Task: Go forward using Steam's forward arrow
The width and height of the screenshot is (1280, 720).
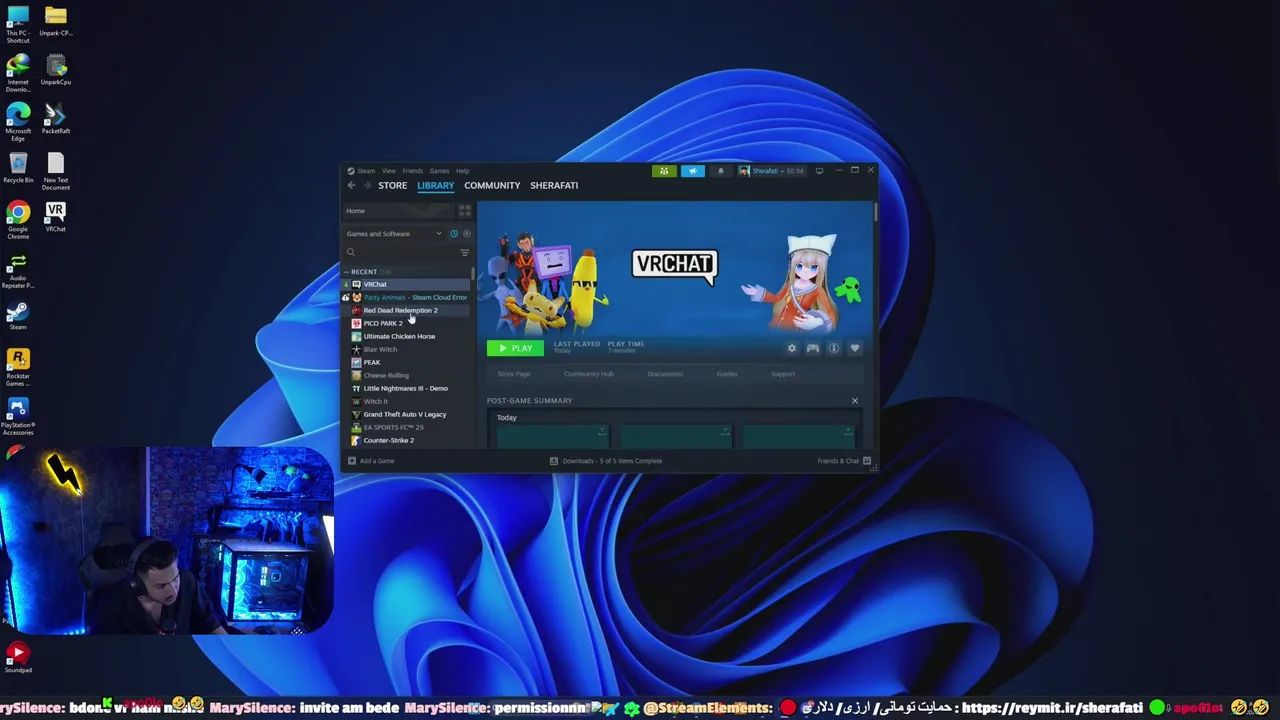Action: [367, 185]
